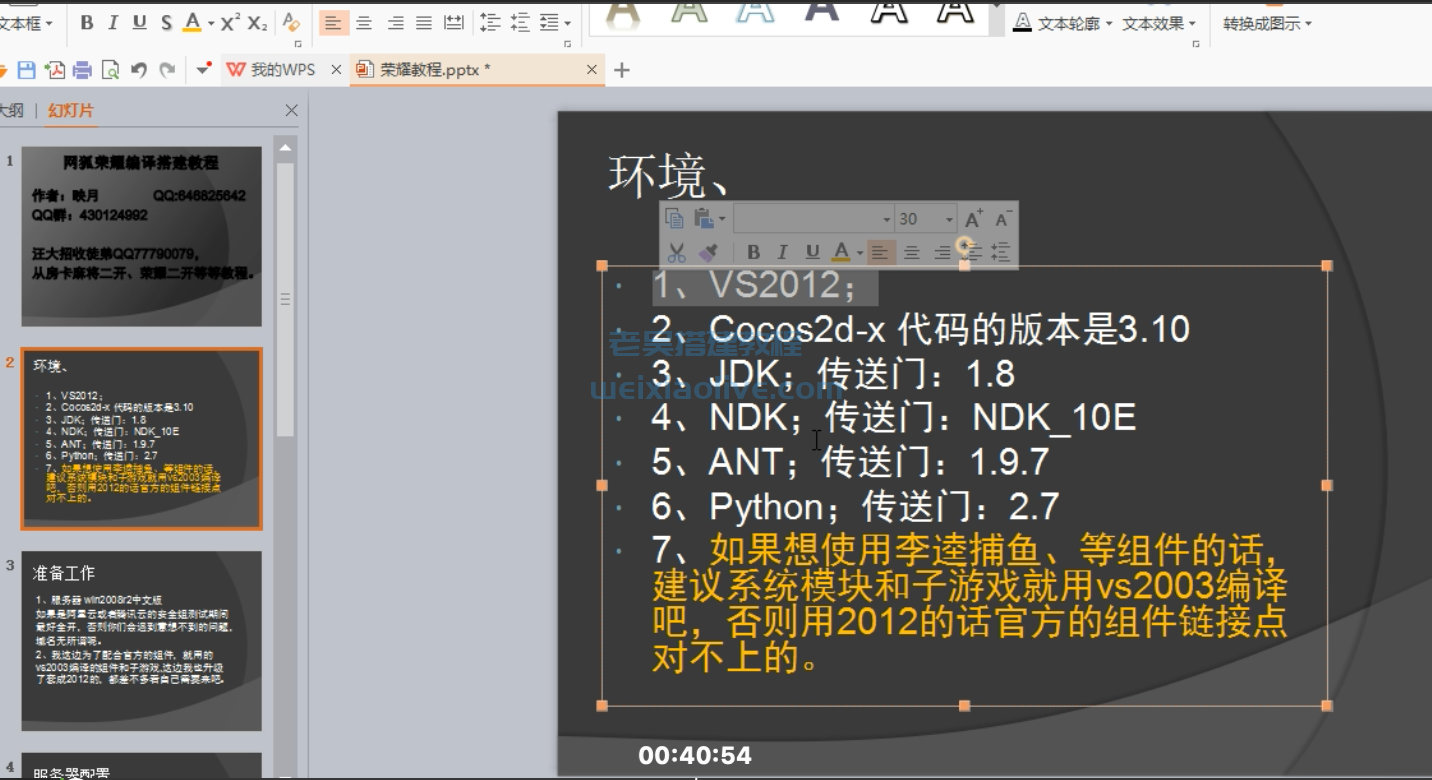Save the presentation

pyautogui.click(x=27, y=69)
